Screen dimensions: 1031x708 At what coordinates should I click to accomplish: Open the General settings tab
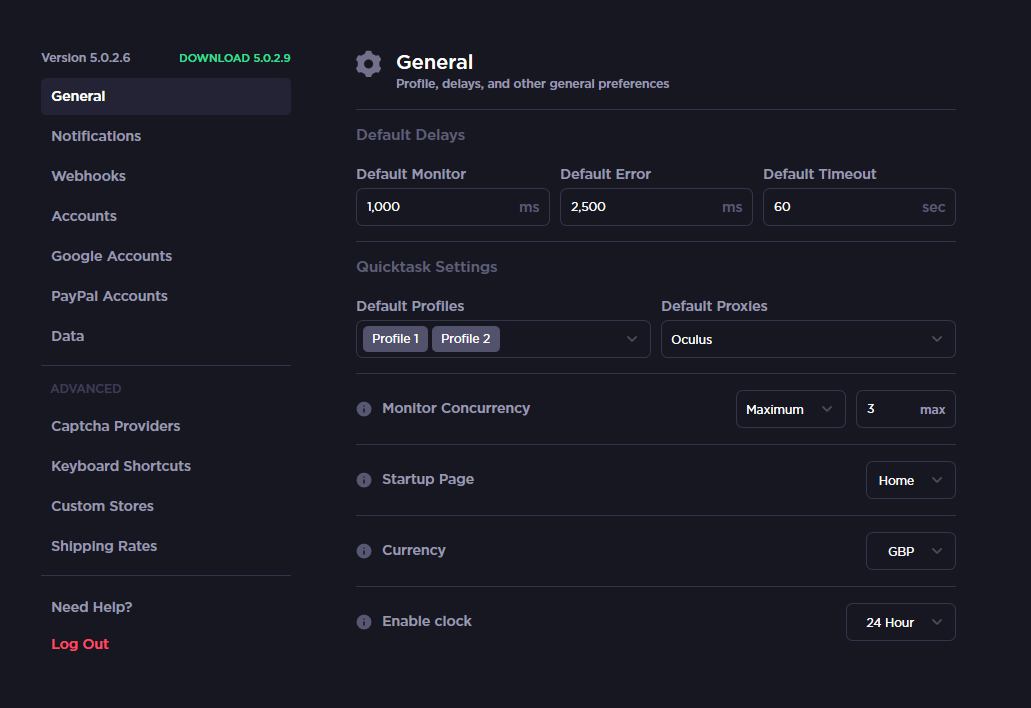pos(166,97)
